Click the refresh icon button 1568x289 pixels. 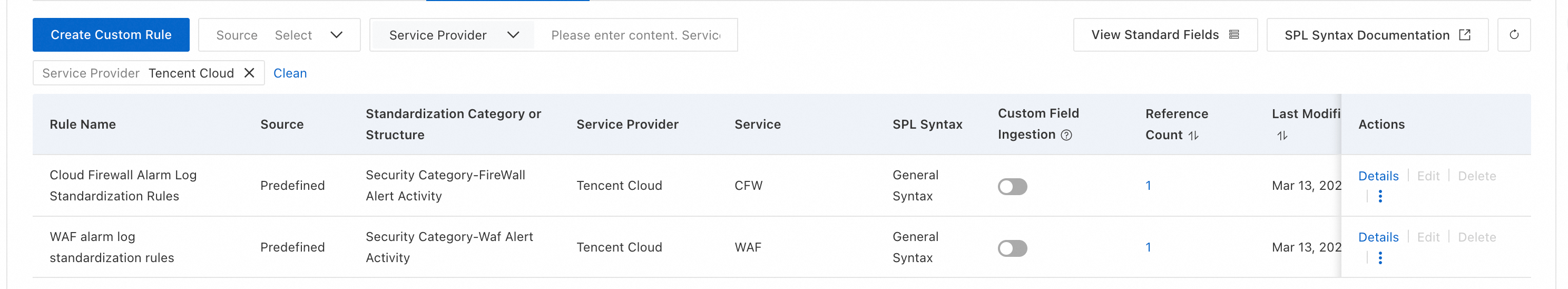(1513, 35)
